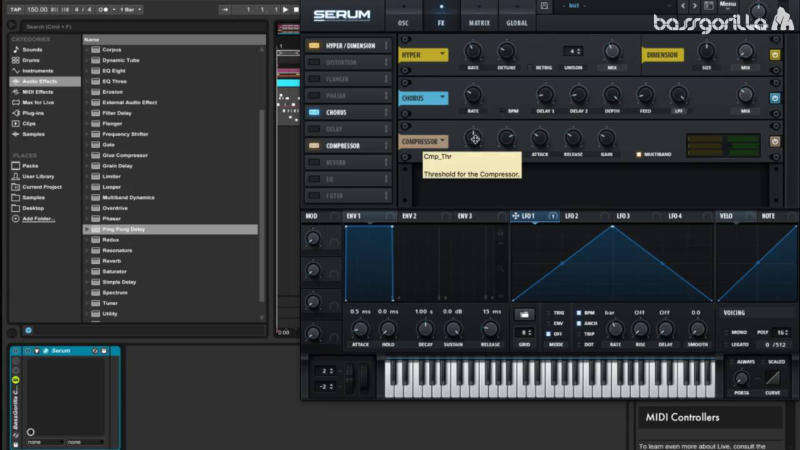Go to next Serum preset arrow
This screenshot has height=450, width=800.
point(694,6)
